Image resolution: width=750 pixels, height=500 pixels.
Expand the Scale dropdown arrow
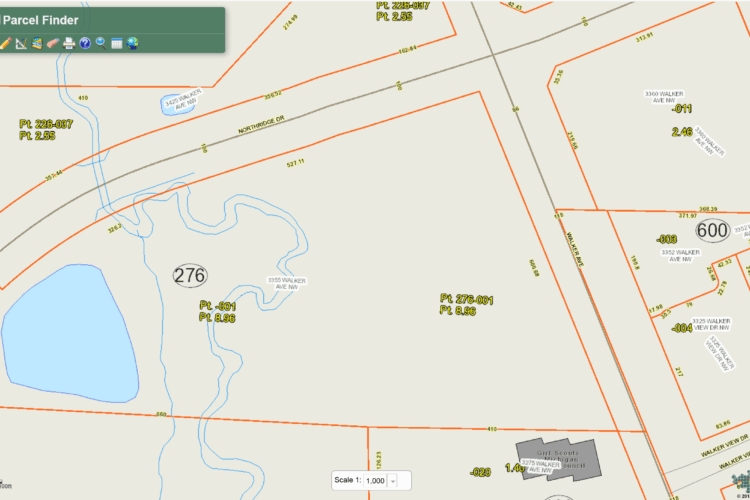(393, 481)
